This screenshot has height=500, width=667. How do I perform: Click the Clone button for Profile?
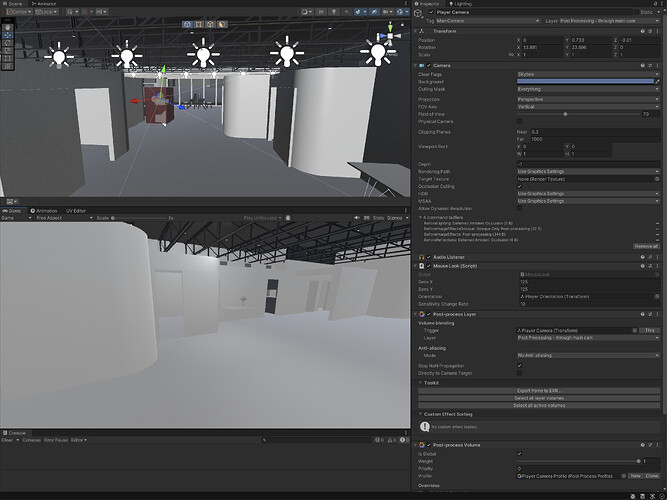[x=652, y=476]
